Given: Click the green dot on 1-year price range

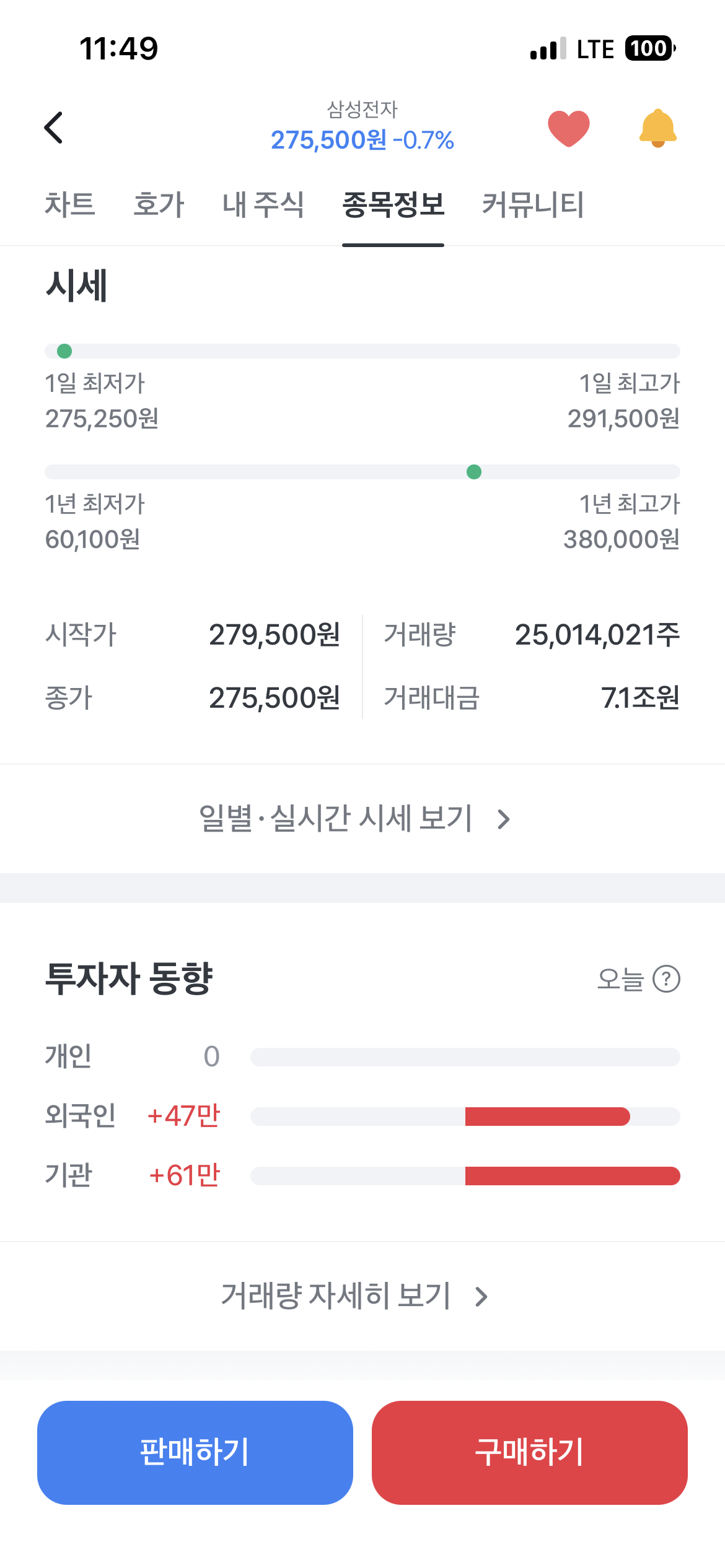Looking at the screenshot, I should [x=474, y=472].
